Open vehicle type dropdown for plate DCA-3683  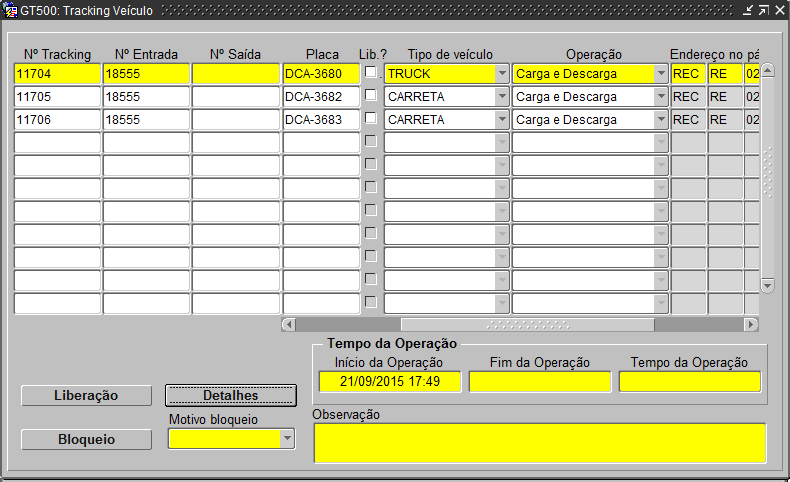502,120
